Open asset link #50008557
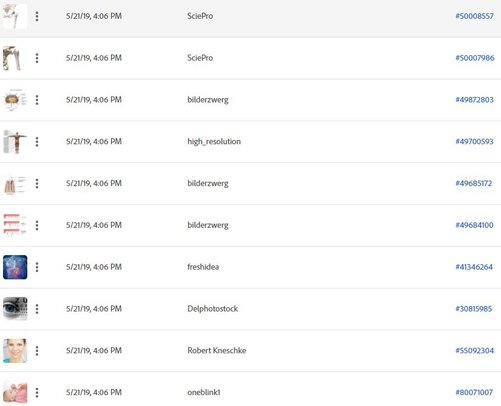The image size is (501, 406). pos(474,16)
